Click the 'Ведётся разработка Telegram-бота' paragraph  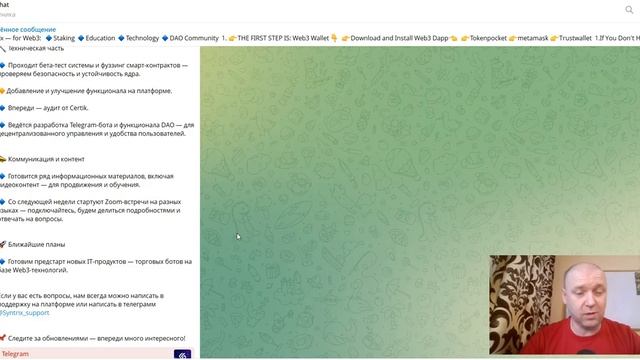pos(97,129)
